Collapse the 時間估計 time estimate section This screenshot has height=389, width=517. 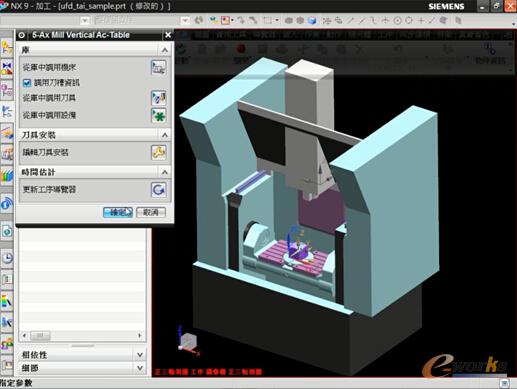pos(165,172)
